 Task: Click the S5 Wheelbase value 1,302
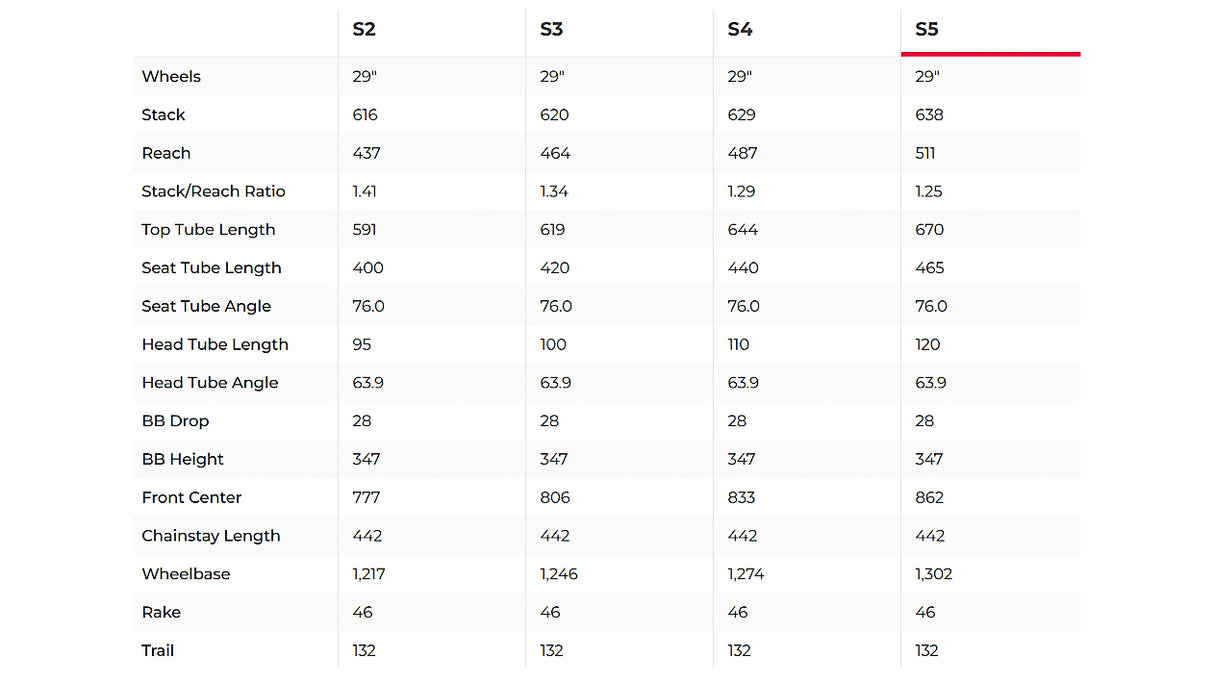point(934,574)
